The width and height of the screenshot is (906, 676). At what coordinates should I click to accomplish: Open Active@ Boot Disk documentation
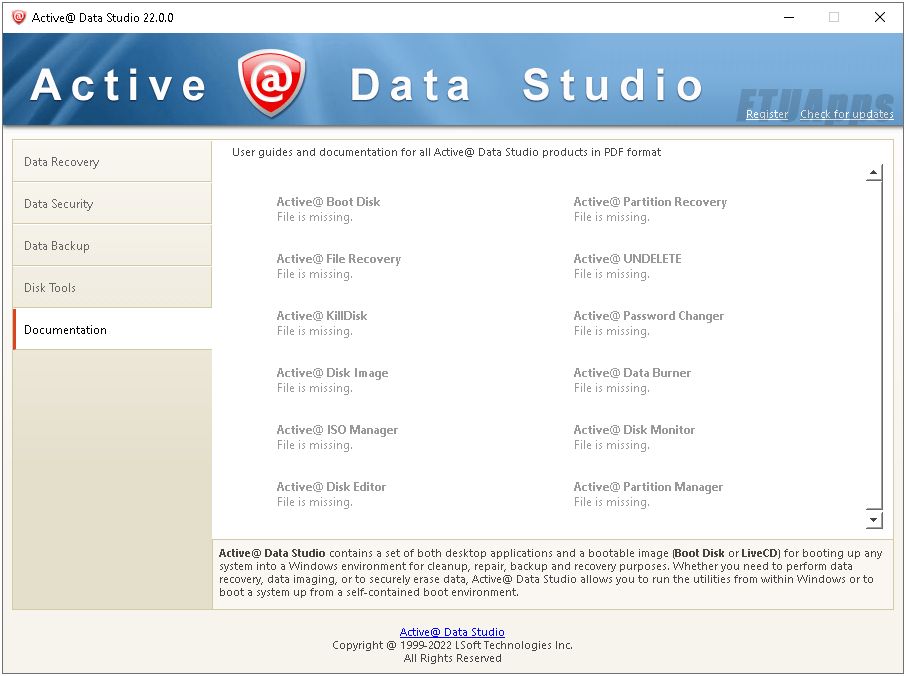(328, 202)
